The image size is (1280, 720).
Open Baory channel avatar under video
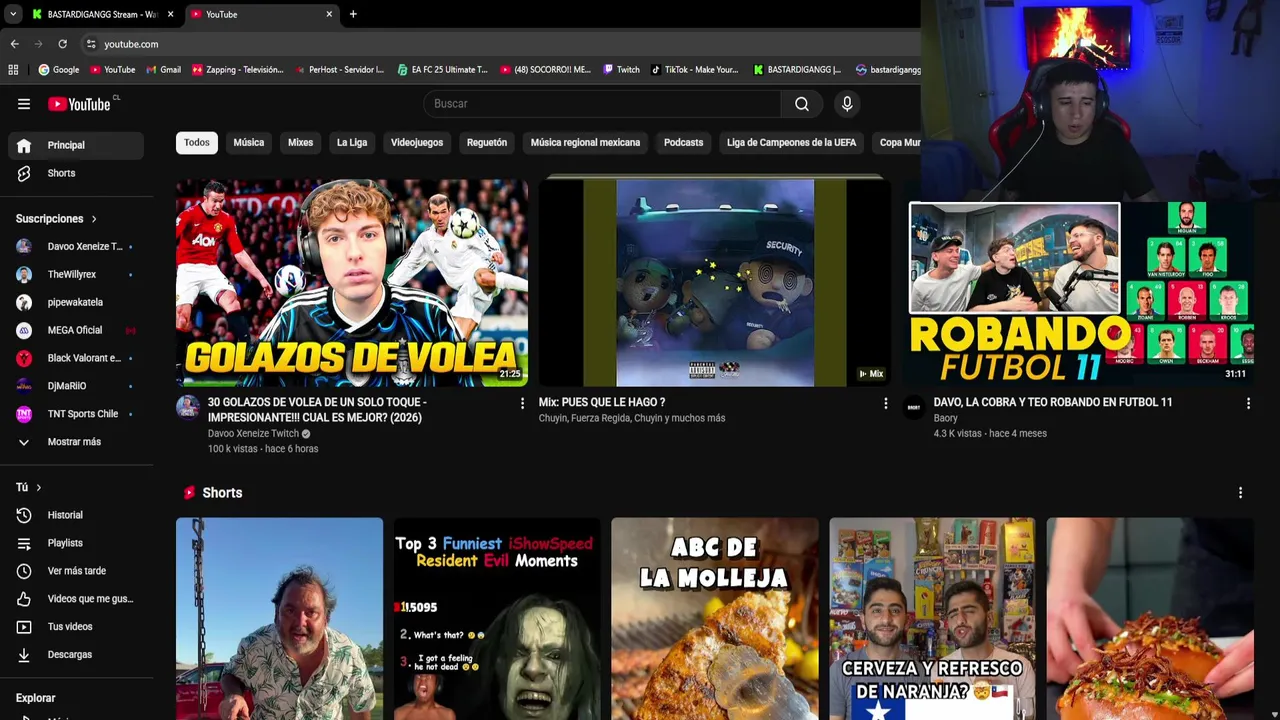click(914, 406)
